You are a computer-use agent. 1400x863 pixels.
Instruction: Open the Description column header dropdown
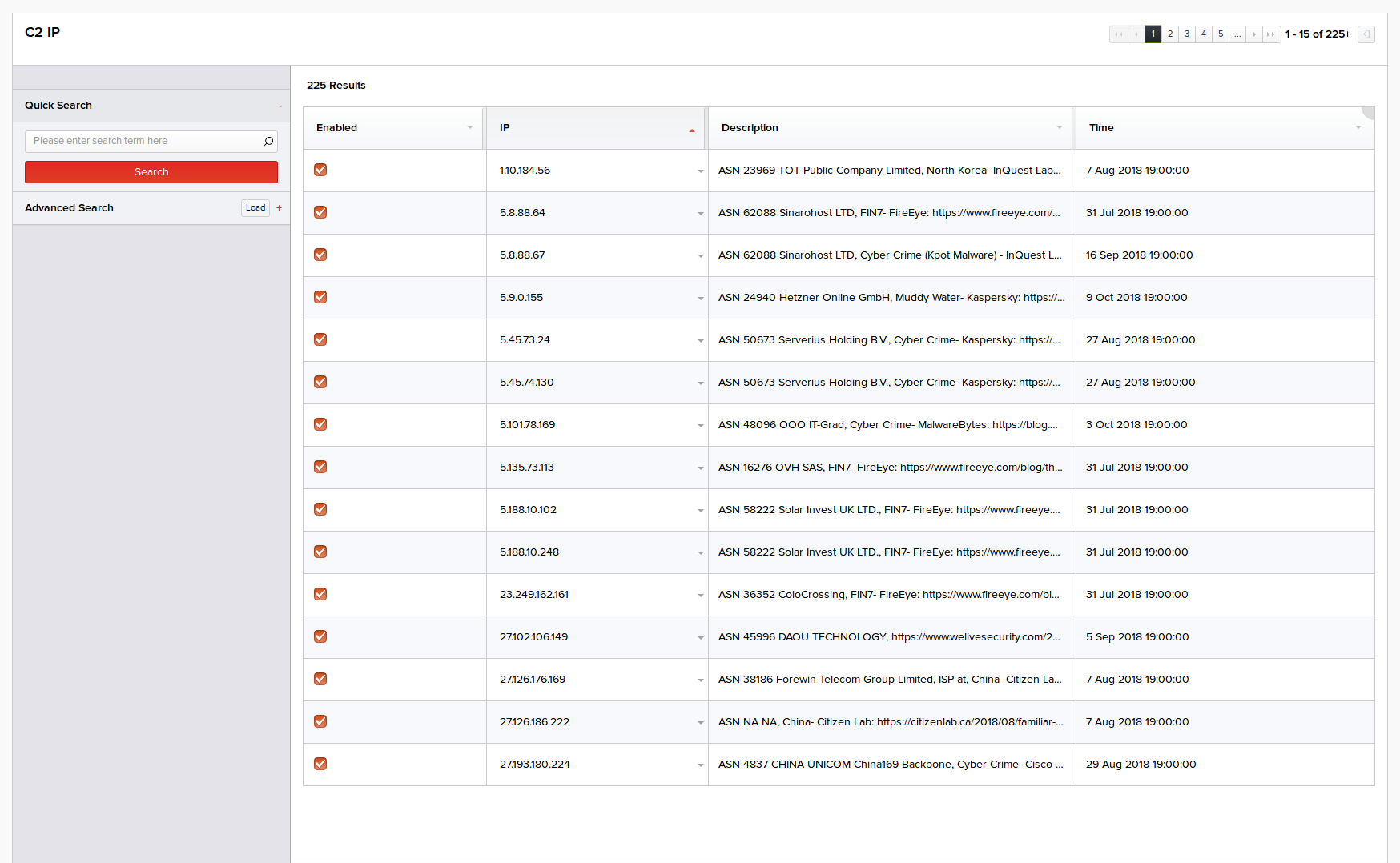pos(1060,128)
